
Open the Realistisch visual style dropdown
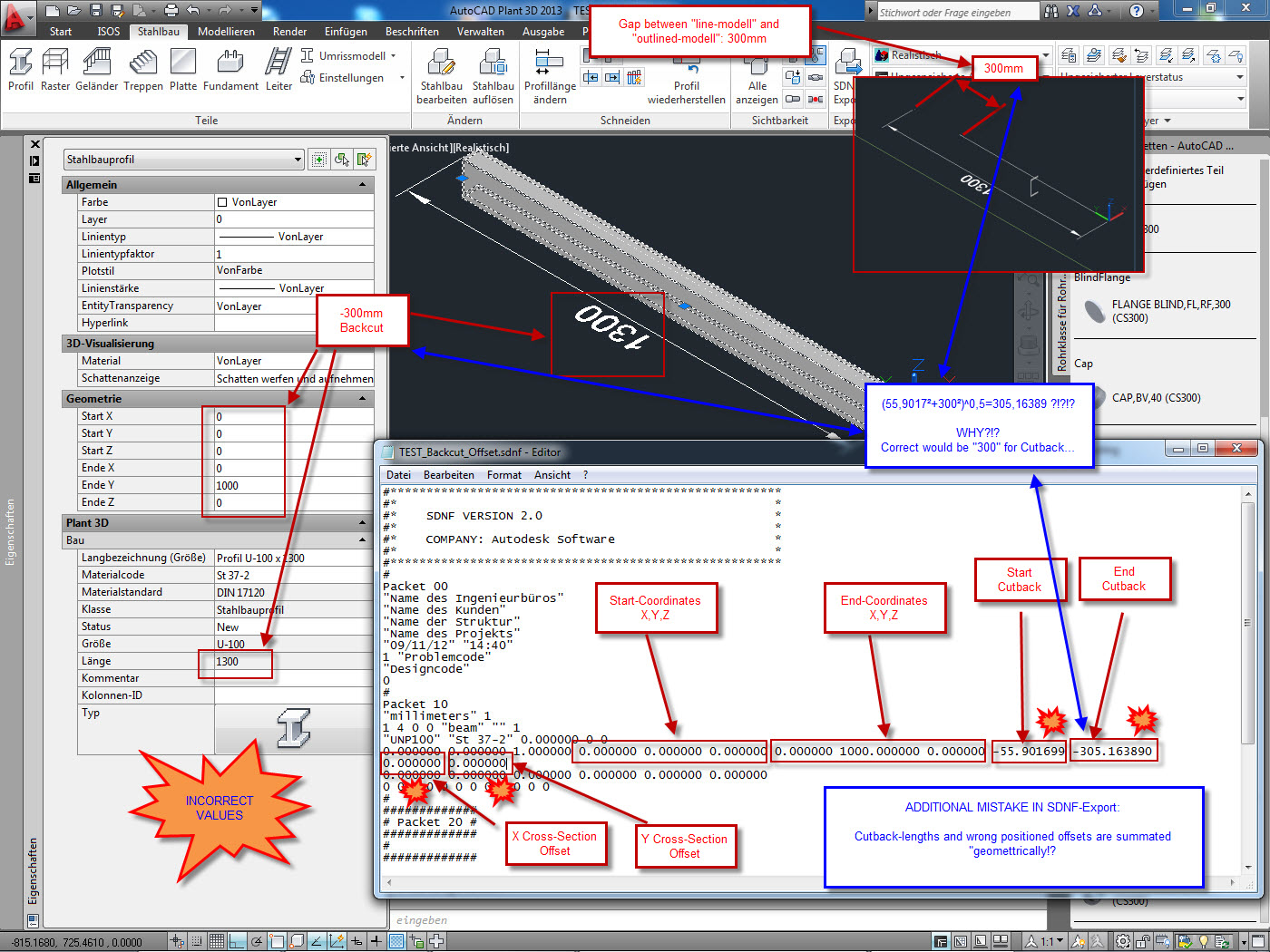[1045, 55]
